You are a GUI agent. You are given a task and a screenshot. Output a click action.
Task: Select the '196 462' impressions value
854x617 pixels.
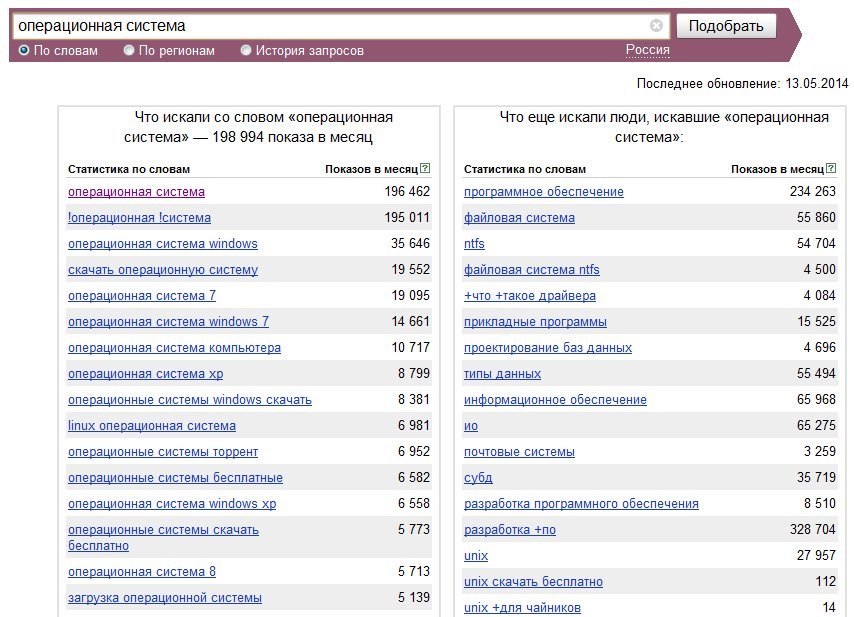pos(407,192)
